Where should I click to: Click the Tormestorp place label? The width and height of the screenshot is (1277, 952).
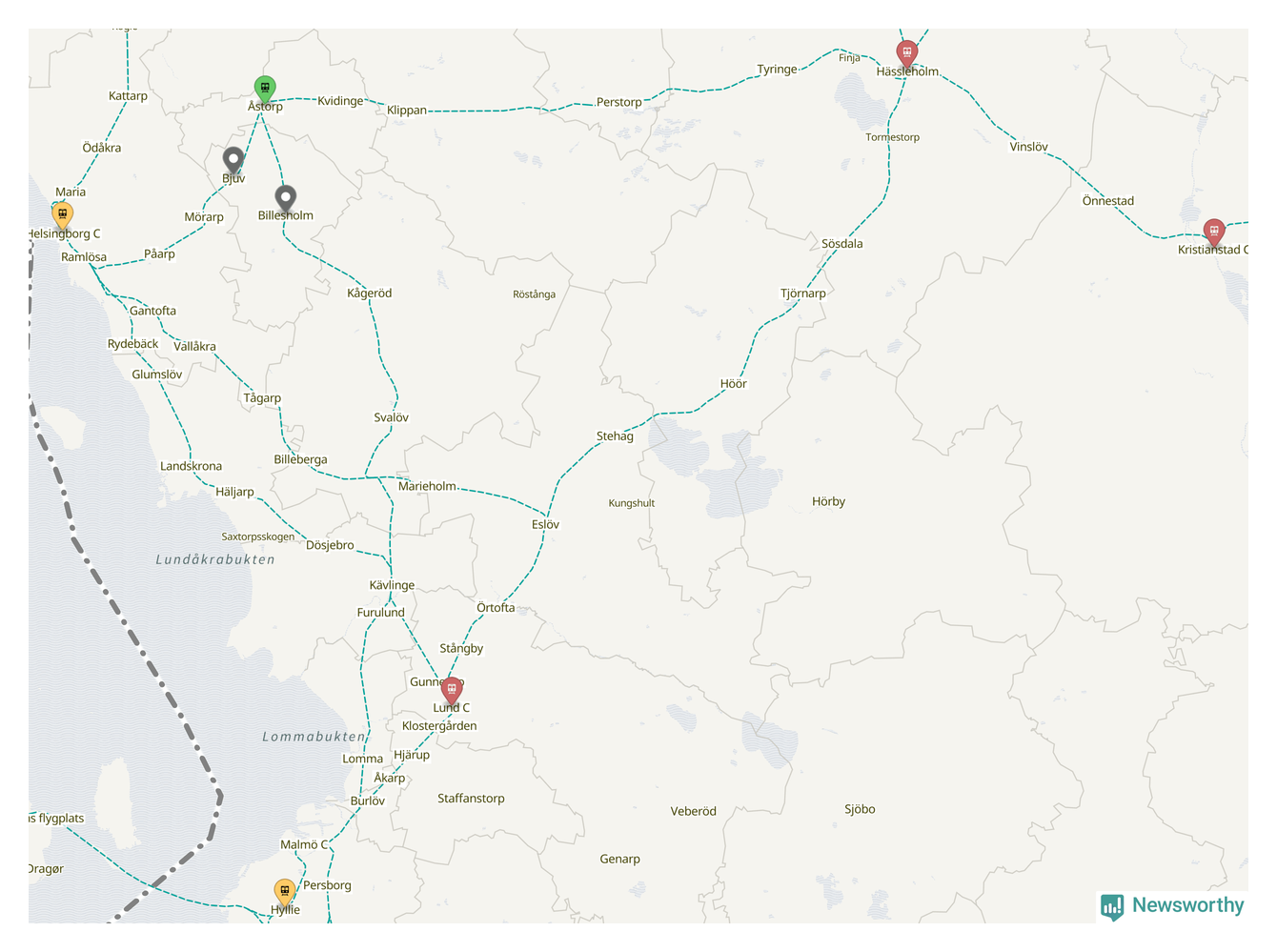click(x=892, y=137)
